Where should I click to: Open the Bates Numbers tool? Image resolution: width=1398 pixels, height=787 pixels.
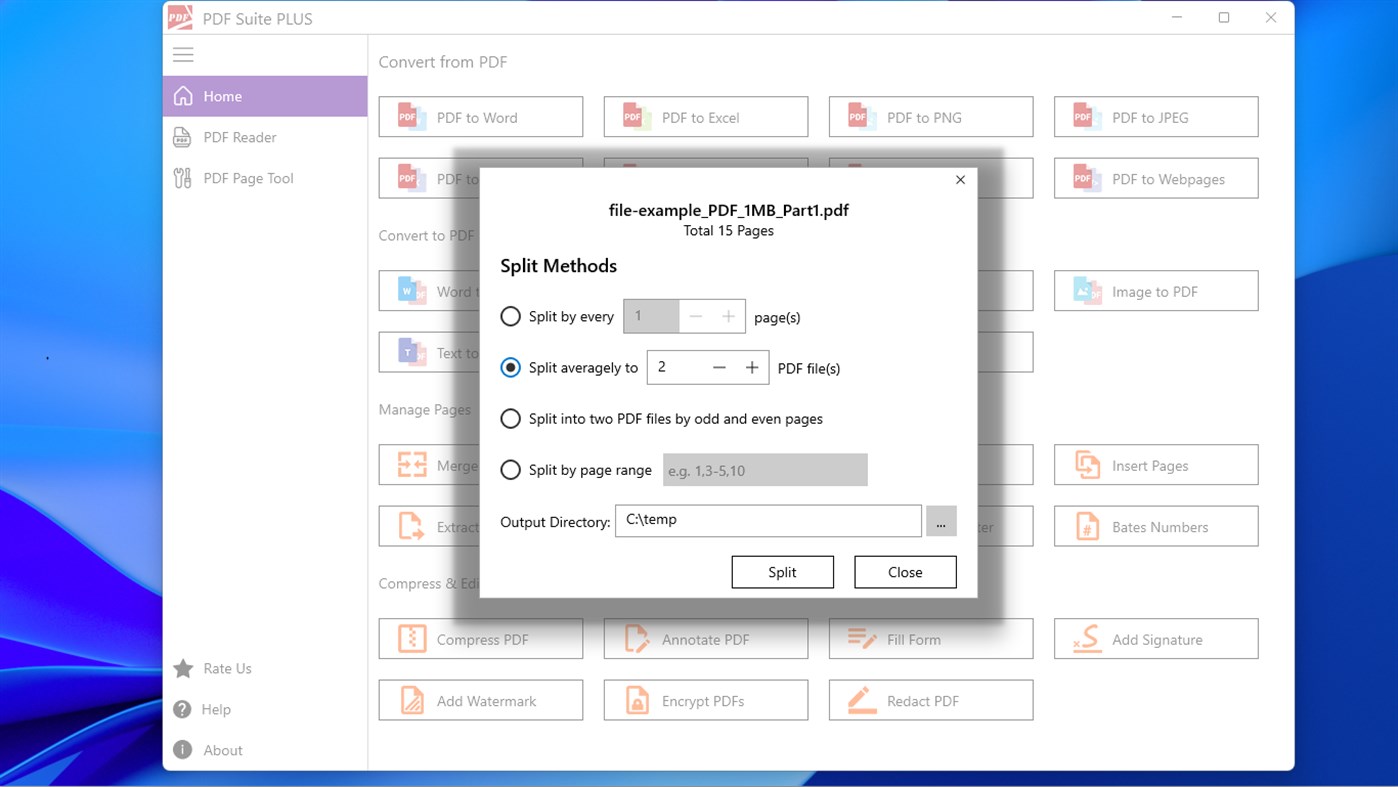click(x=1155, y=526)
